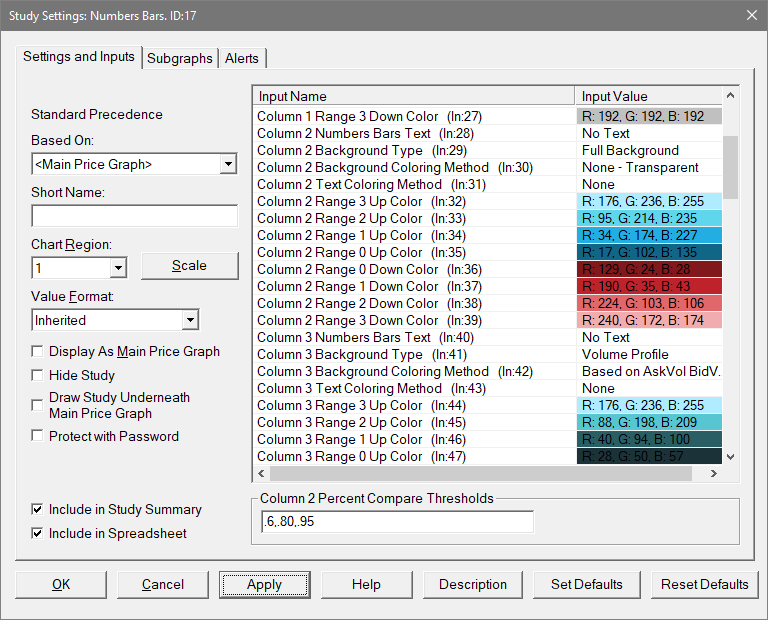
Task: Enable Protect with Password option
Action: point(38,437)
